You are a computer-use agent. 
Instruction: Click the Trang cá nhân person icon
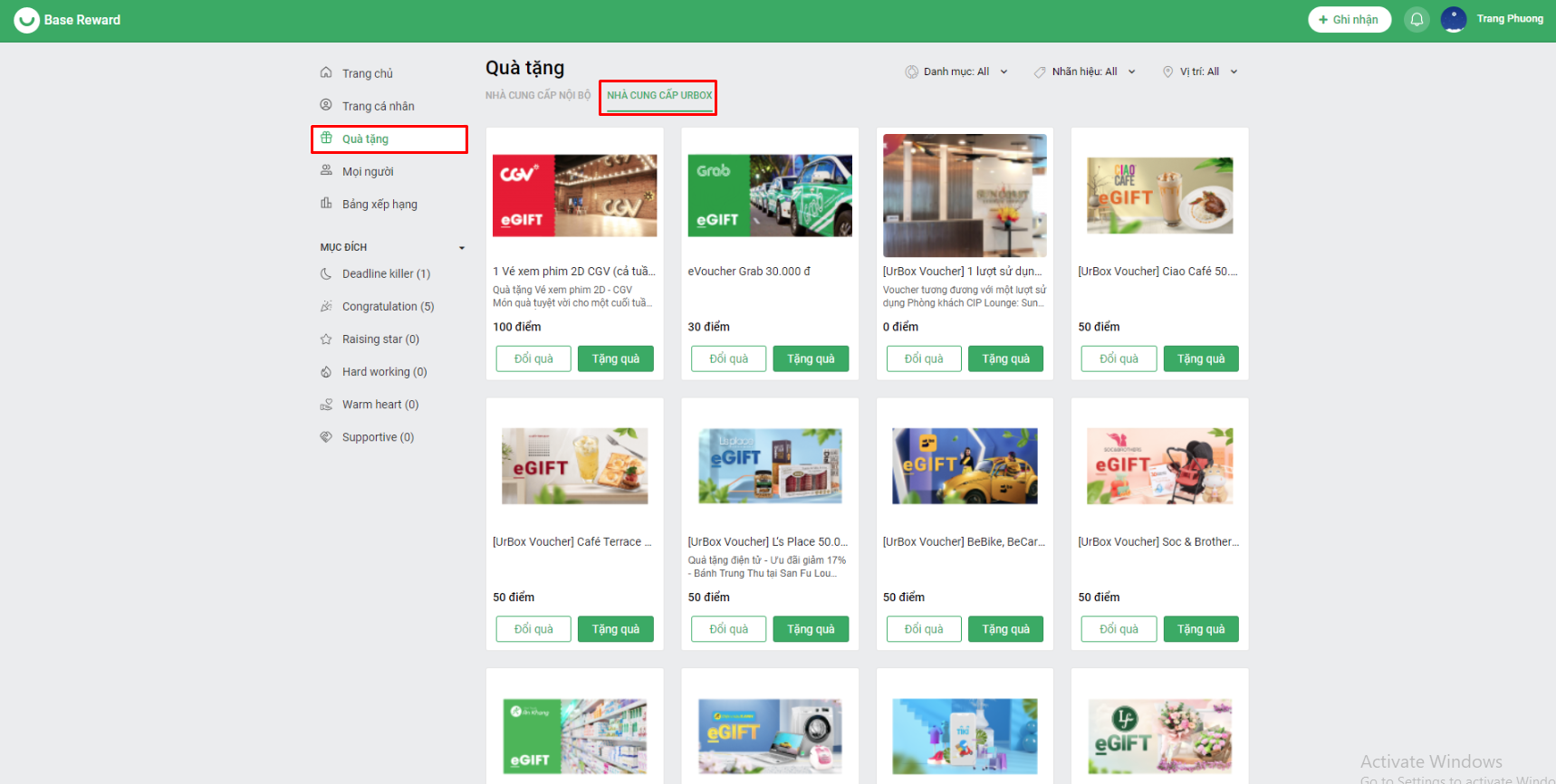(x=326, y=105)
